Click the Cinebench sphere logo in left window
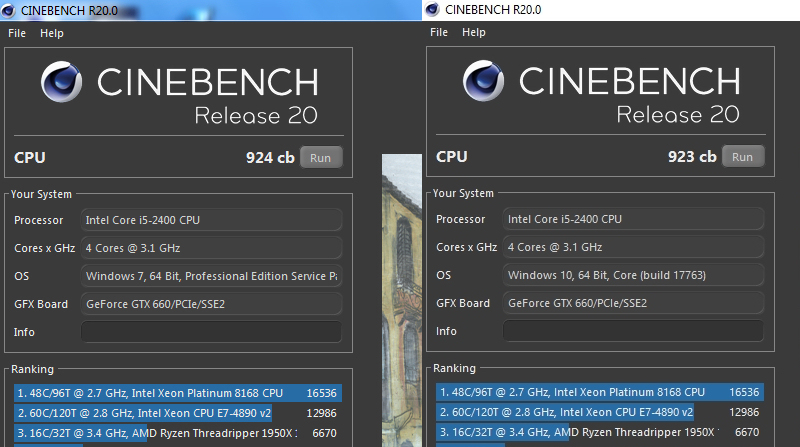 tap(61, 82)
